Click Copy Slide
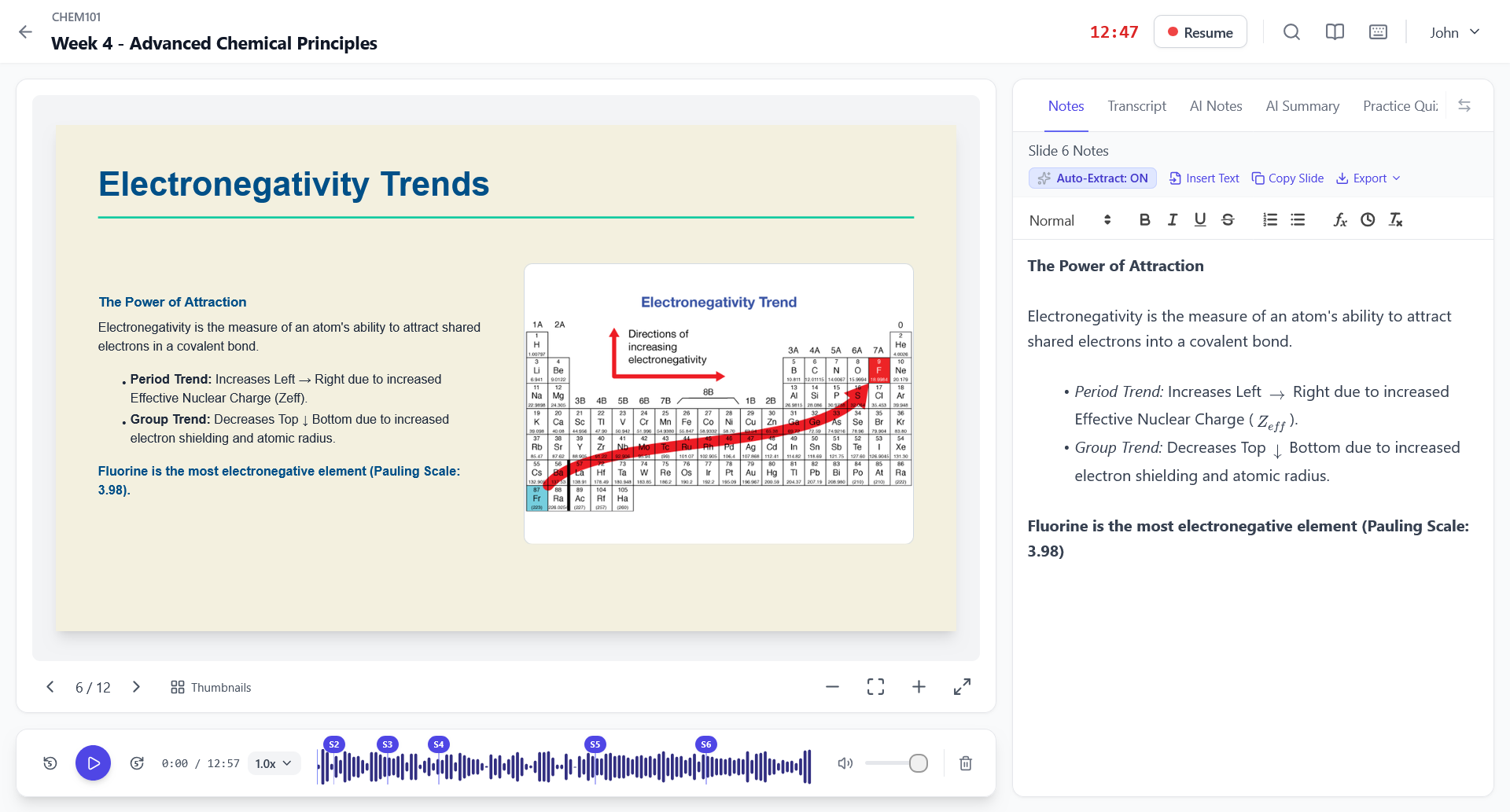 (x=1287, y=178)
